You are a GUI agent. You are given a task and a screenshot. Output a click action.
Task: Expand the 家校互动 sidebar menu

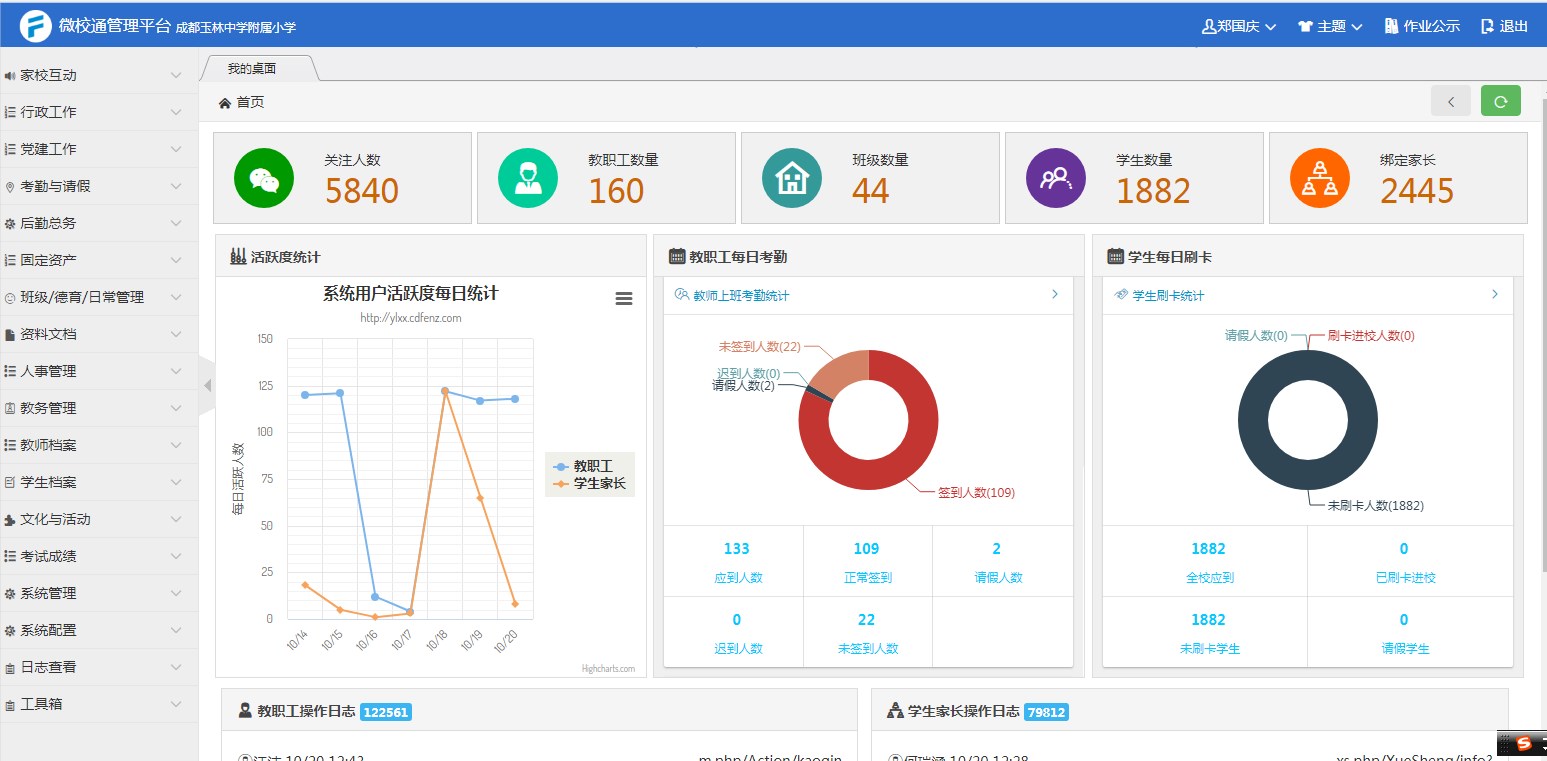click(95, 75)
